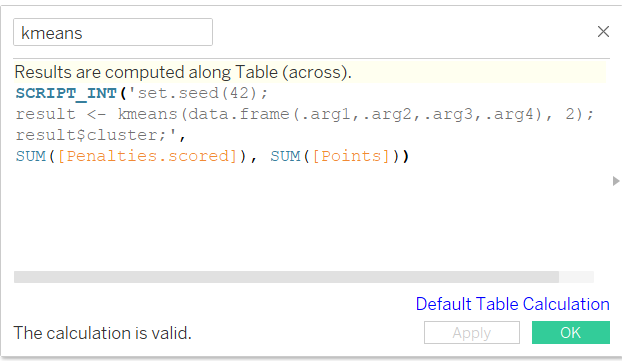The height and width of the screenshot is (361, 622).
Task: Click the horizontal scrollbar in the formula editor
Action: click(x=286, y=277)
